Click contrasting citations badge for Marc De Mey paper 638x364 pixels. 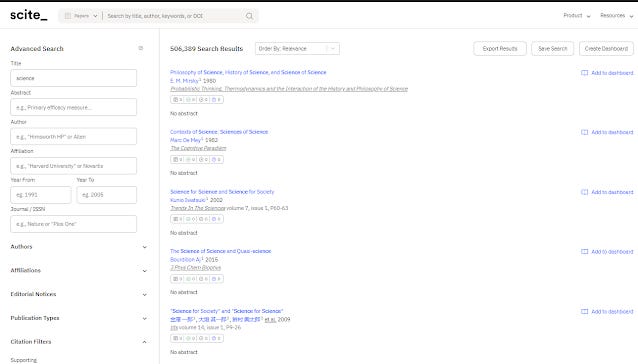tap(216, 159)
